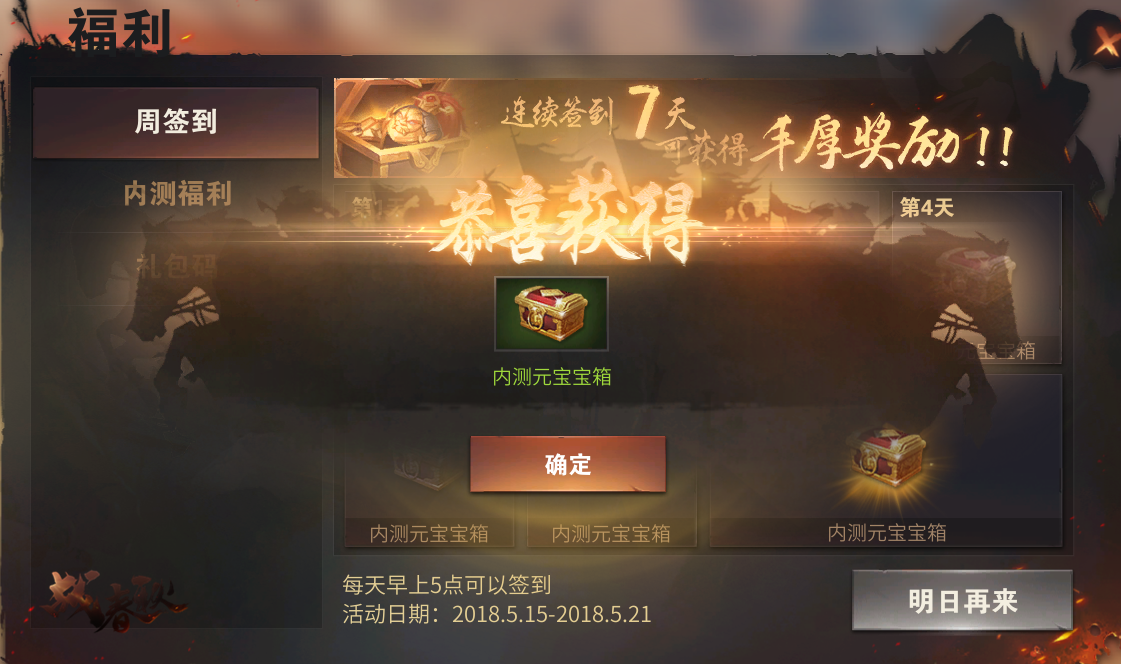Image resolution: width=1121 pixels, height=664 pixels.
Task: Switch to the 周签到 tab
Action: [176, 122]
